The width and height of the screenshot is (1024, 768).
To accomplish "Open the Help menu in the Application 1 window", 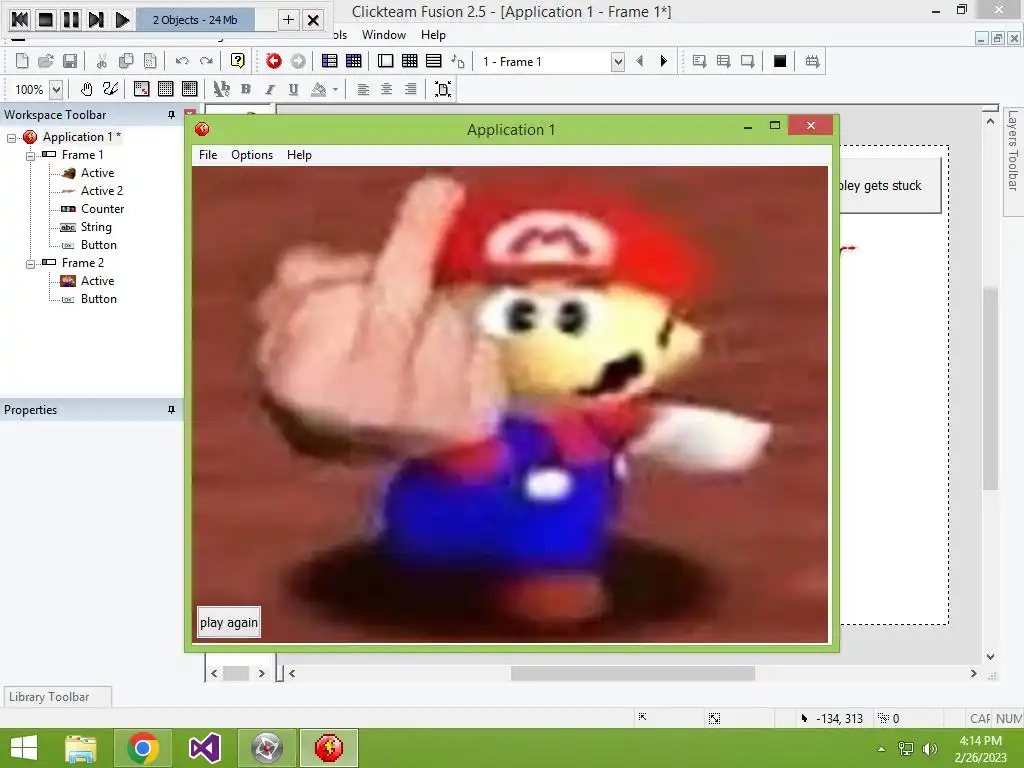I will pos(299,155).
